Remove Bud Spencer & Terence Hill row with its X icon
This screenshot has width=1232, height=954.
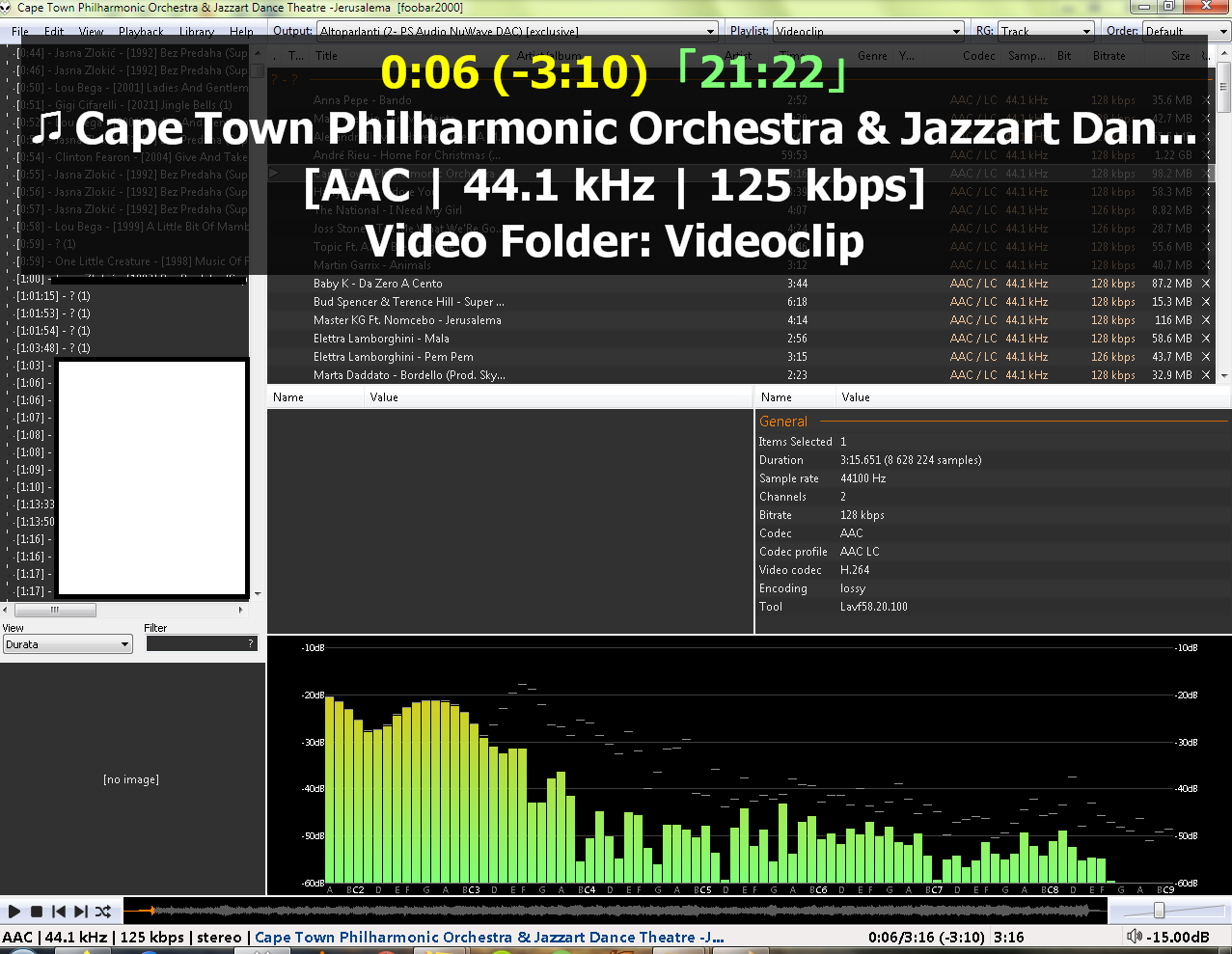pos(1206,302)
